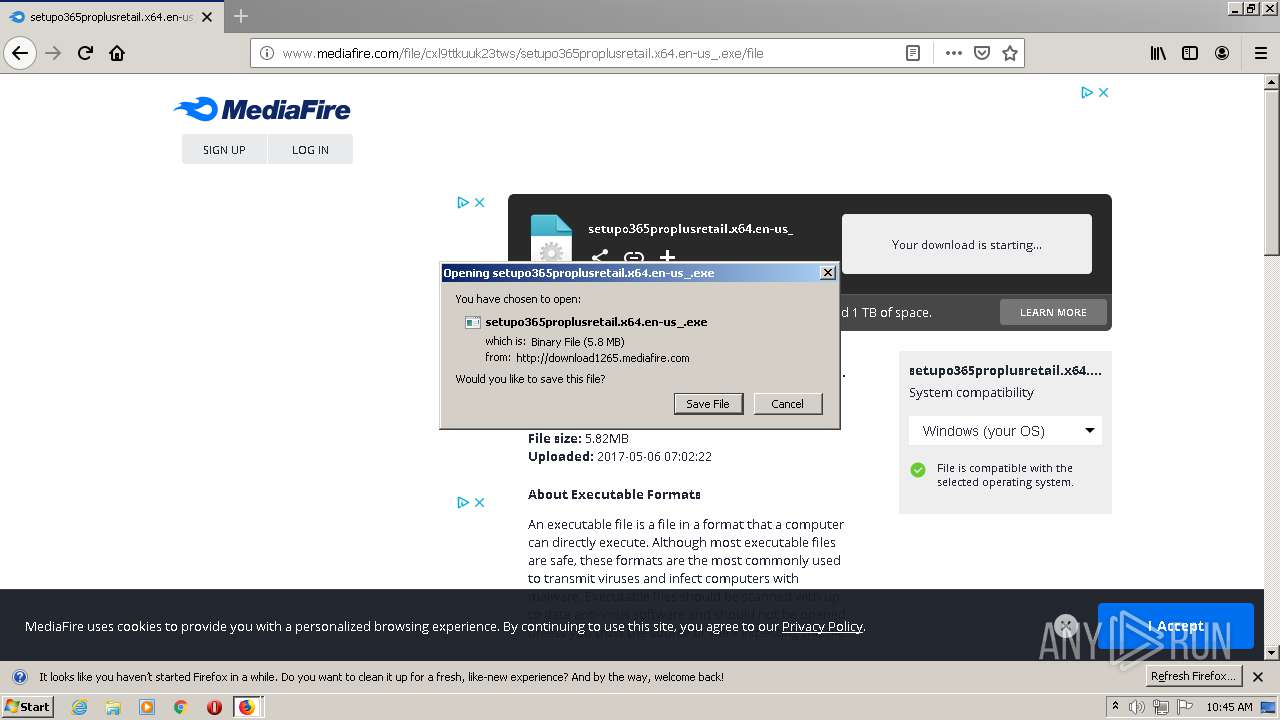Launch Chrome from the taskbar
The width and height of the screenshot is (1280, 720).
tap(181, 707)
